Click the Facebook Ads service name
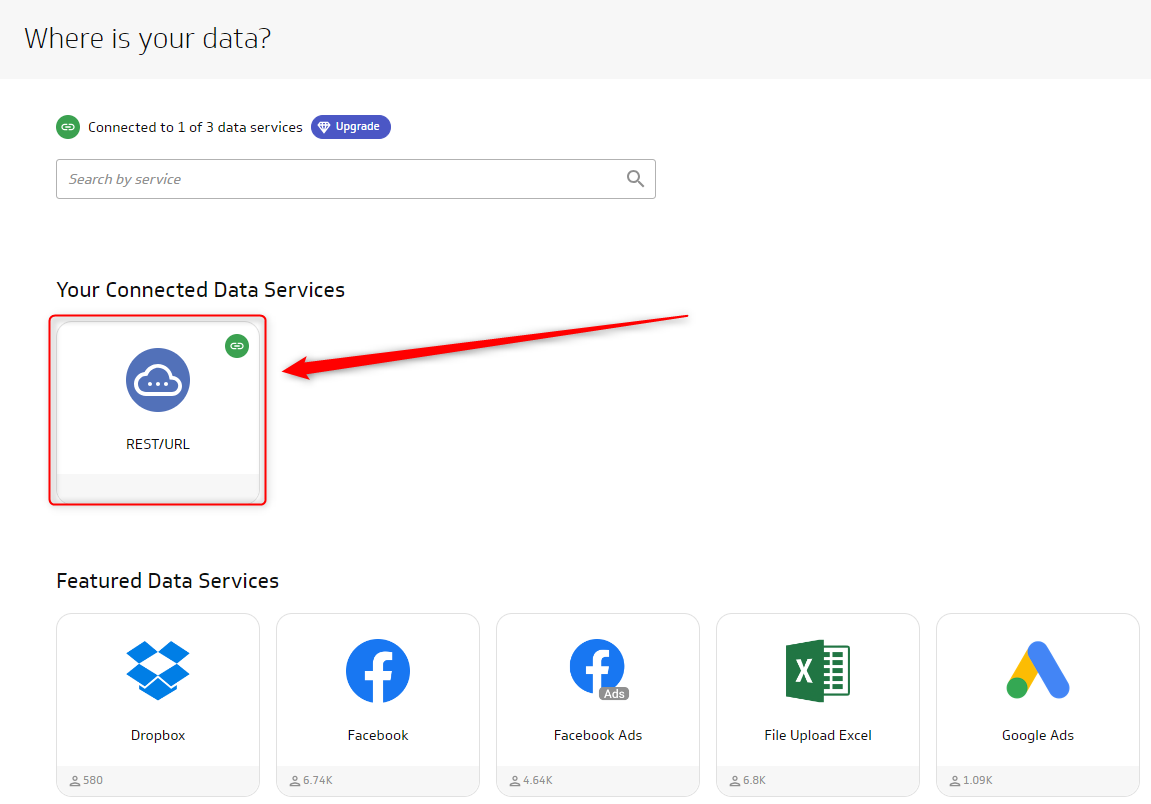Viewport: 1151px width, 804px height. (x=598, y=735)
